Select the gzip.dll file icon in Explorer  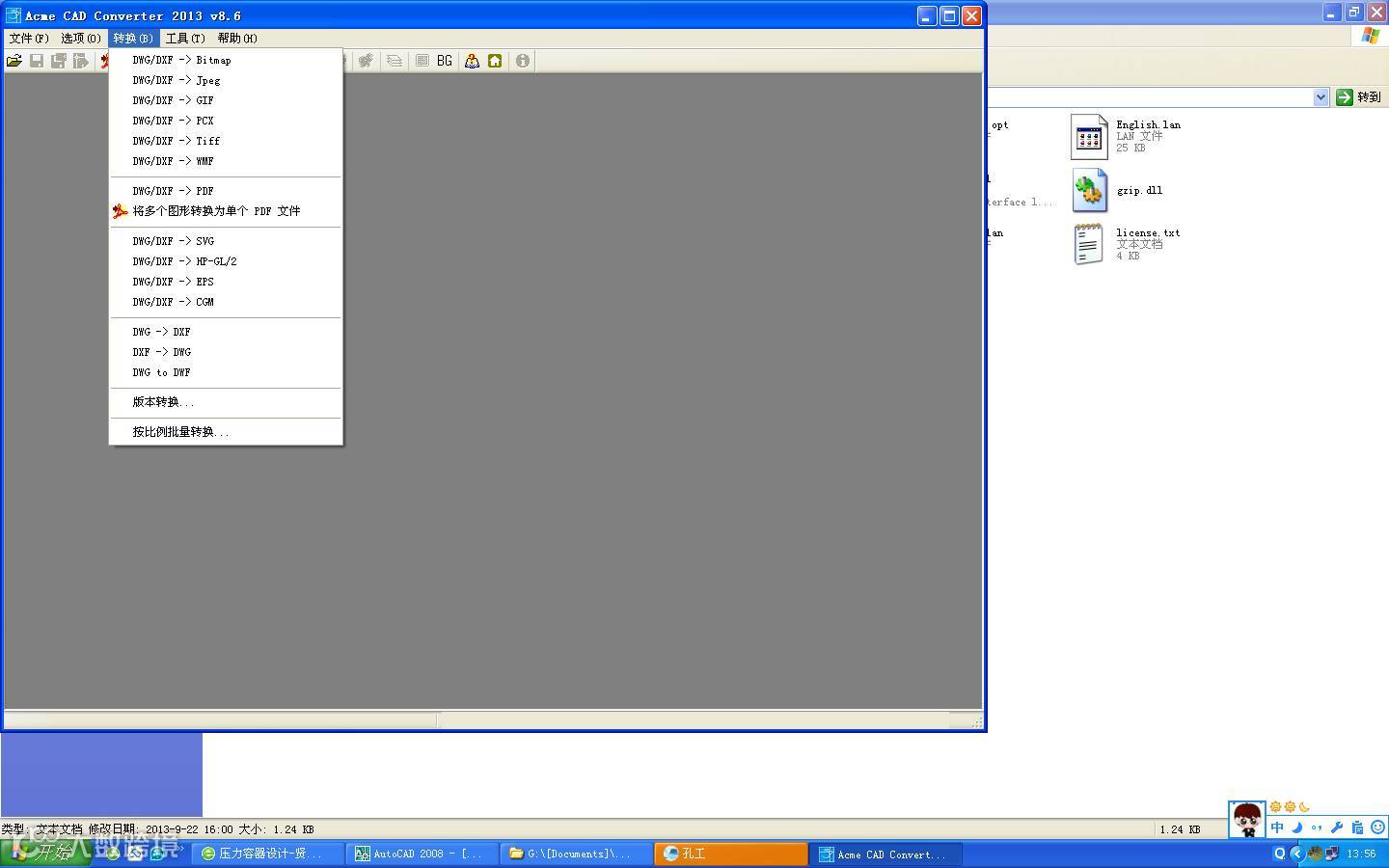coord(1089,190)
